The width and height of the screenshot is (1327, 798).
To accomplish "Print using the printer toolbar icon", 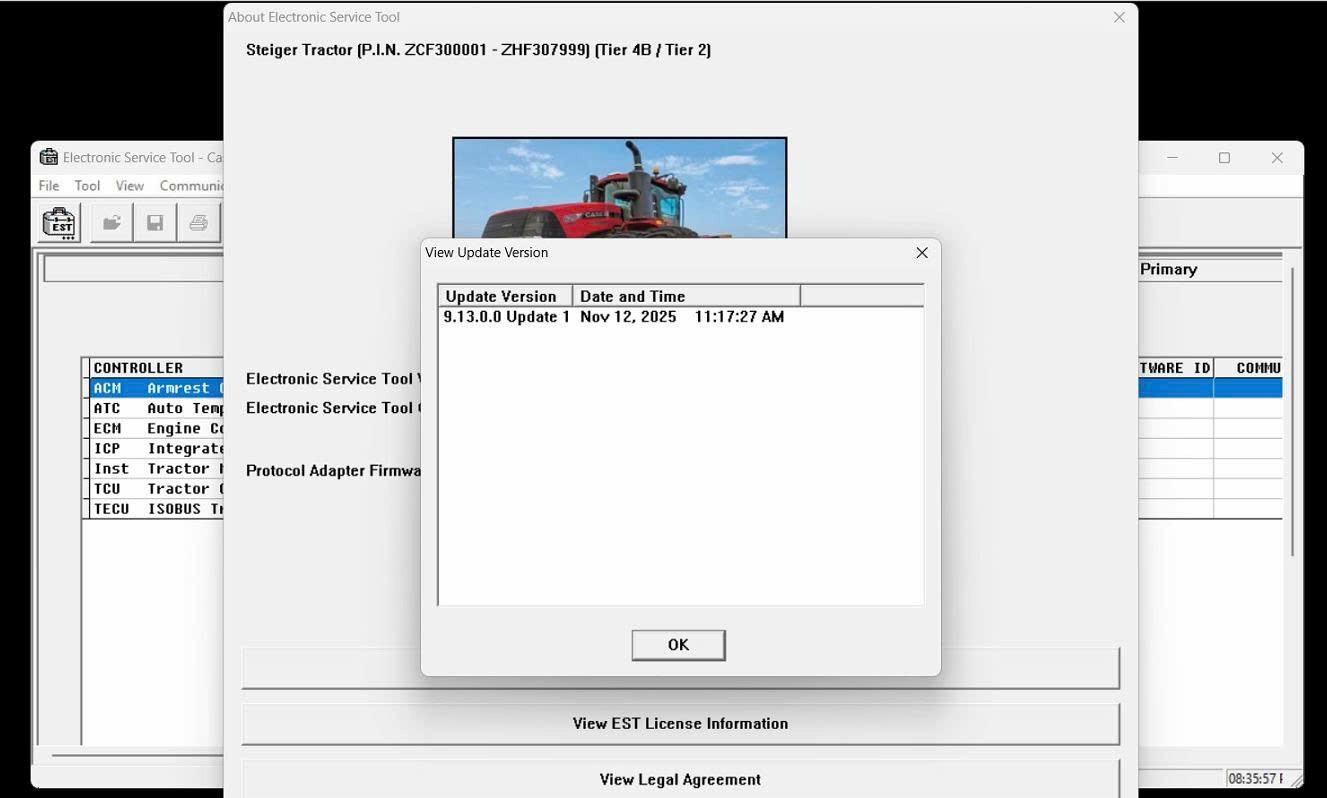I will [x=198, y=222].
